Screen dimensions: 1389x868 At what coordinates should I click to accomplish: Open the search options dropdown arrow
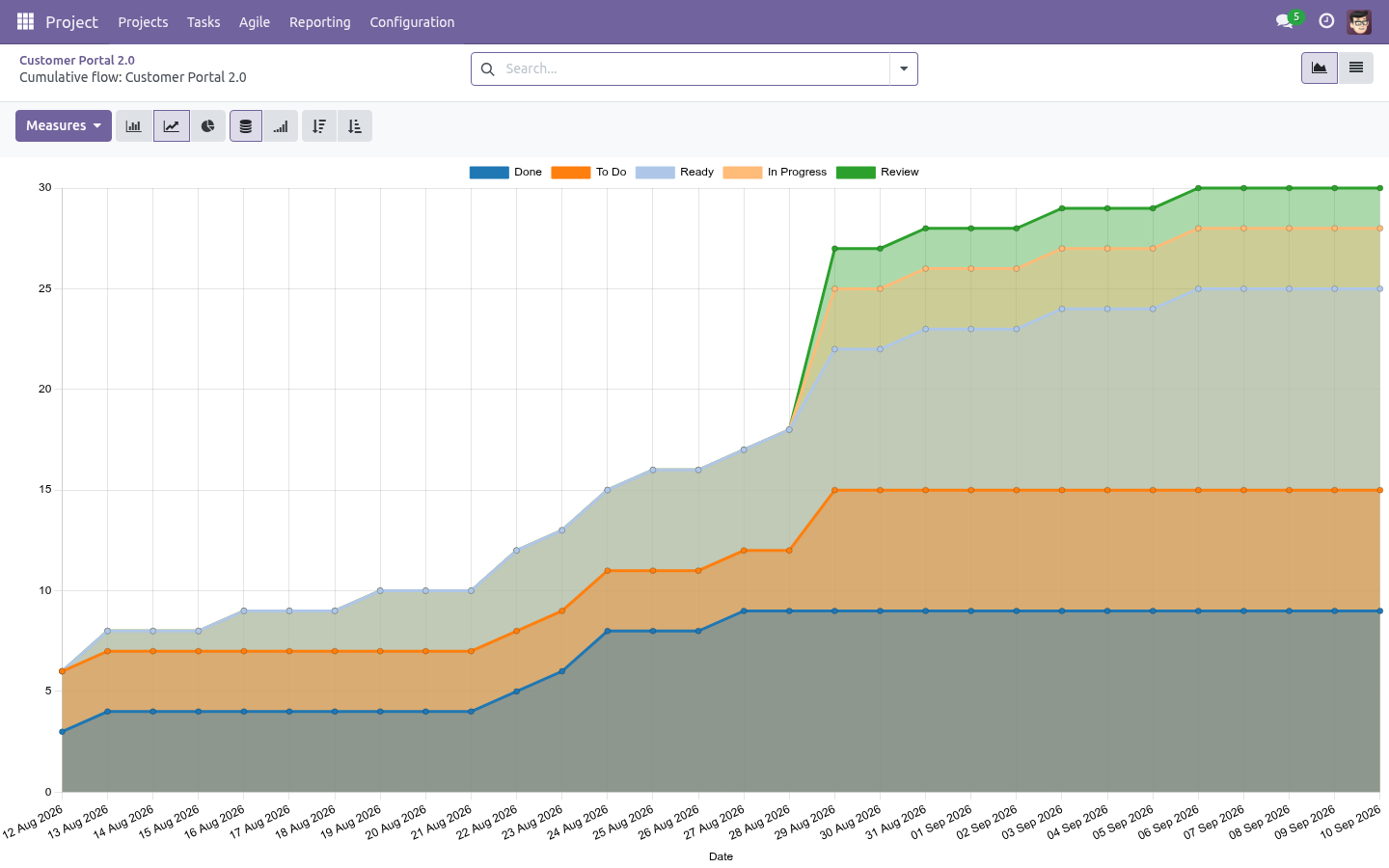pos(904,68)
